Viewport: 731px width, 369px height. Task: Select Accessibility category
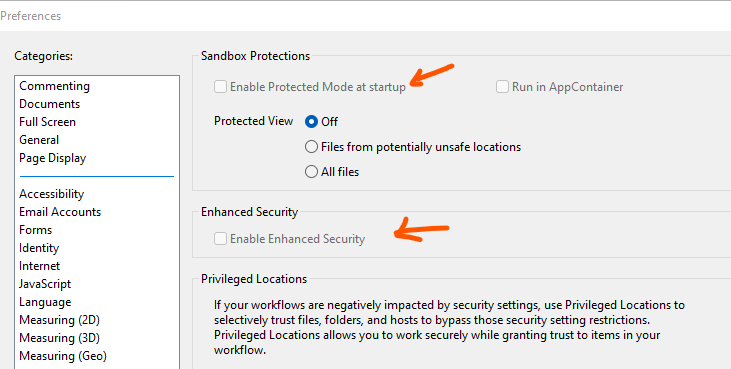click(52, 194)
